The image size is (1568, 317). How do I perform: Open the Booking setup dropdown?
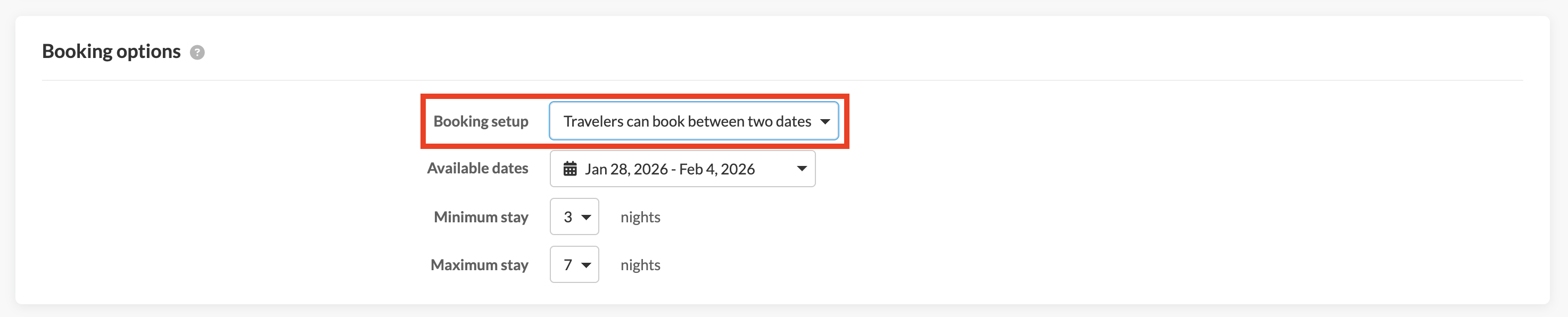(x=692, y=121)
